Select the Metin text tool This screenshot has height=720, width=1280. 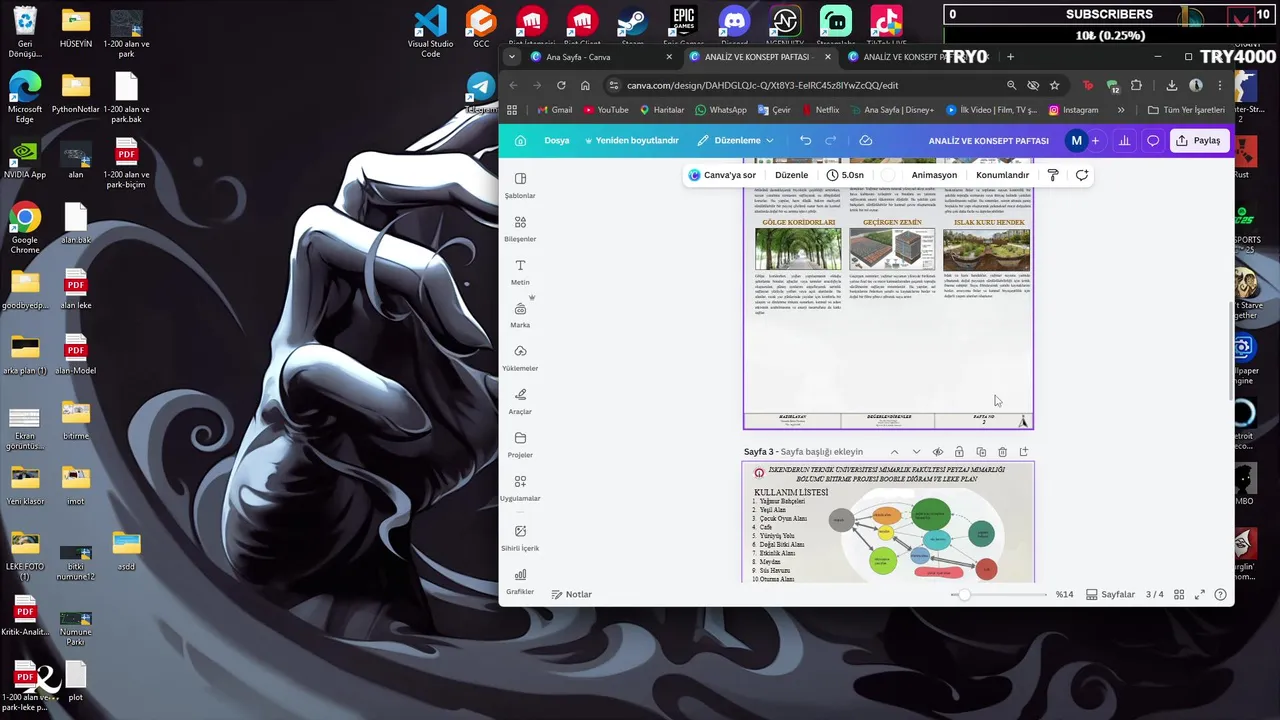[520, 272]
